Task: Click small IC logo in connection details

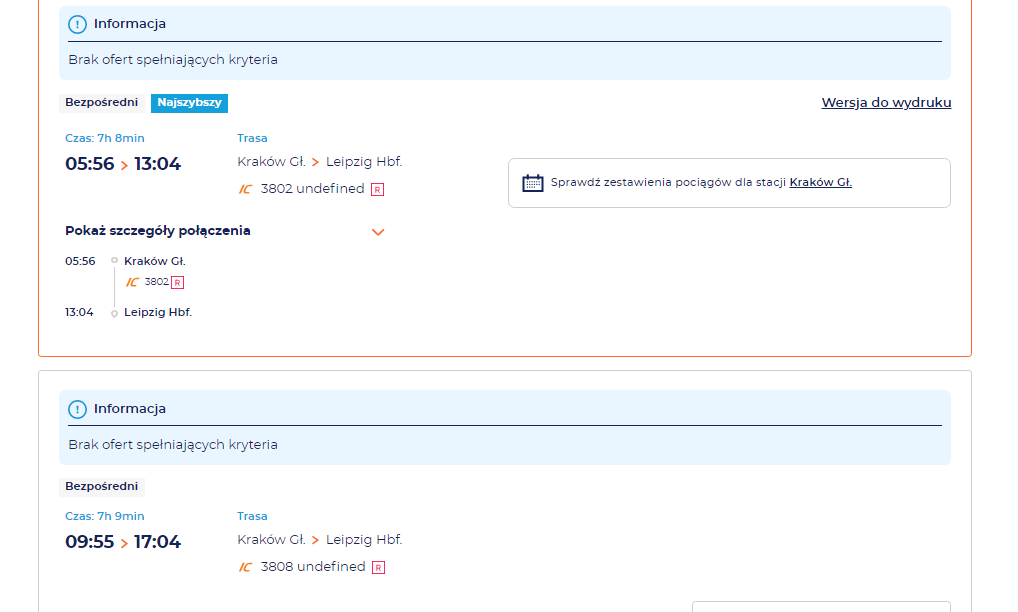Action: tap(132, 282)
